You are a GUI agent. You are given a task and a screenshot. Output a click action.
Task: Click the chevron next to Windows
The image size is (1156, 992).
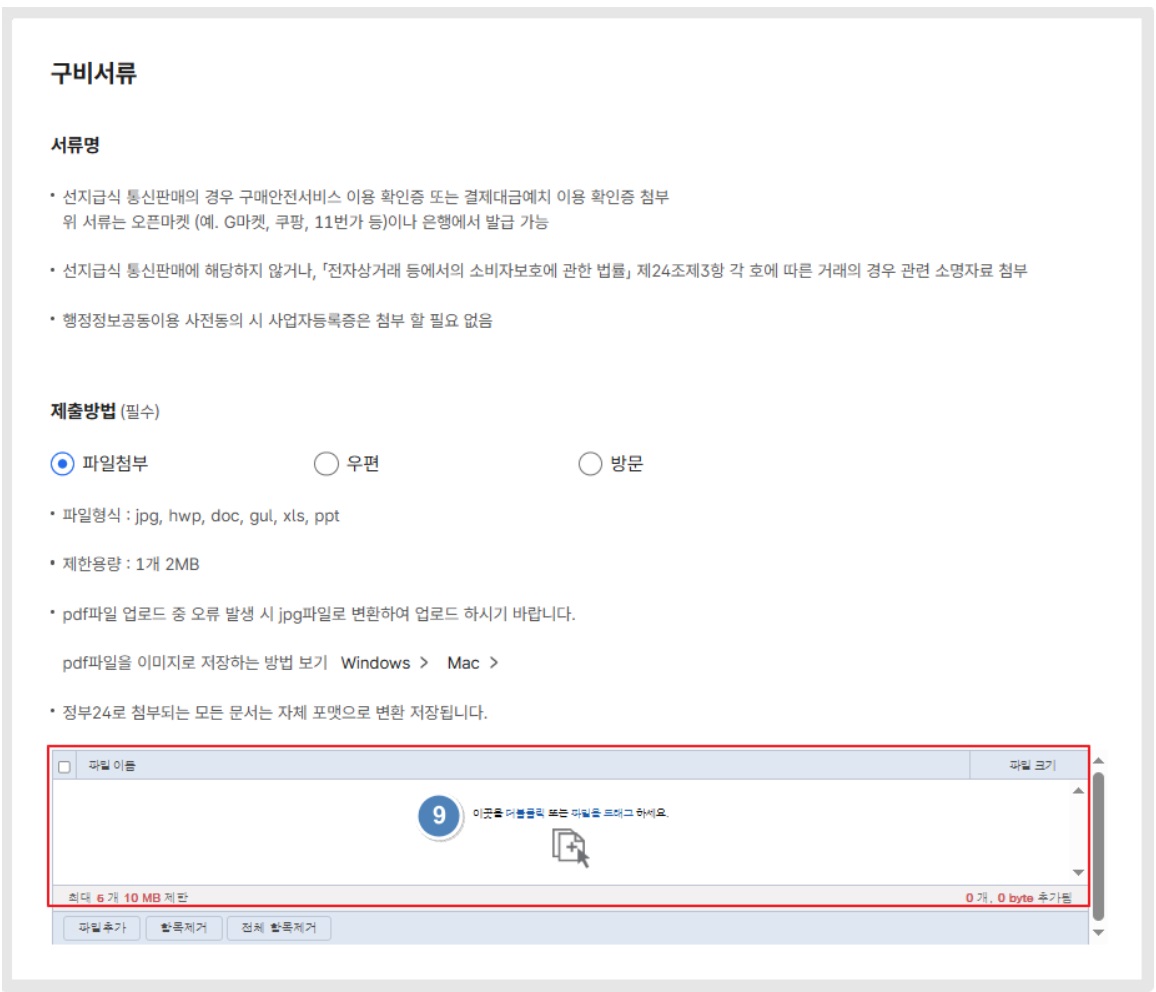pos(424,663)
